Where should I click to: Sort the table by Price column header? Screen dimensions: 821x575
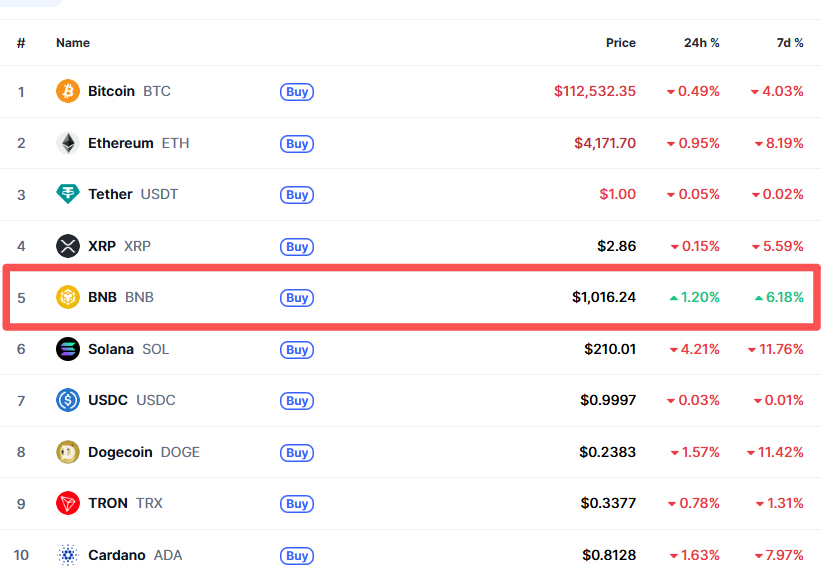tap(620, 43)
